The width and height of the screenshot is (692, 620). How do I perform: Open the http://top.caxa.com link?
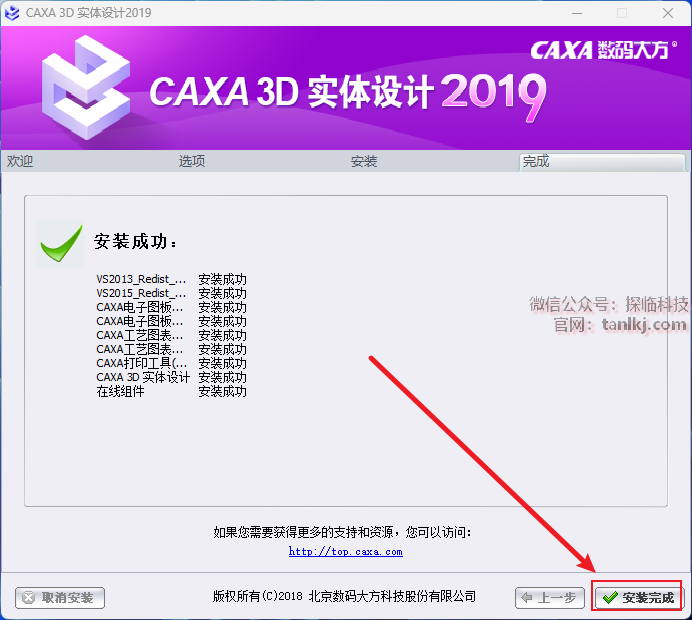coord(346,552)
